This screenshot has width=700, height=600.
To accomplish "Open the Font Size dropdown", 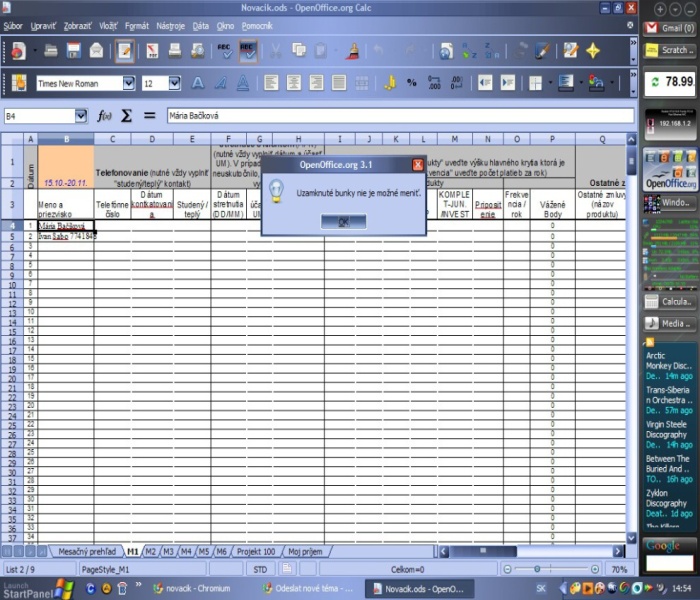I will 175,83.
